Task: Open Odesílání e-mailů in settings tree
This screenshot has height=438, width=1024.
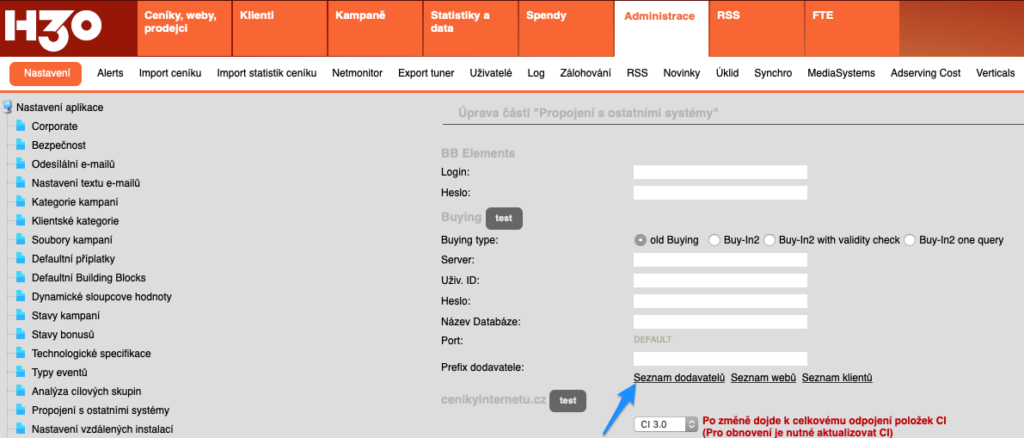Action: 73,164
